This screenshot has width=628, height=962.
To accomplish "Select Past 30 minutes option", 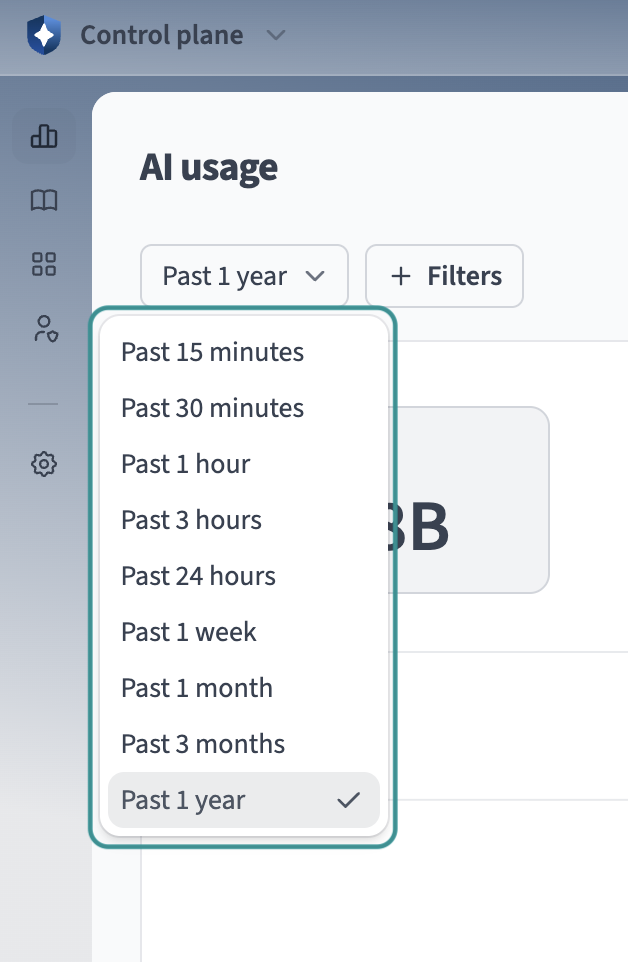I will [x=244, y=408].
